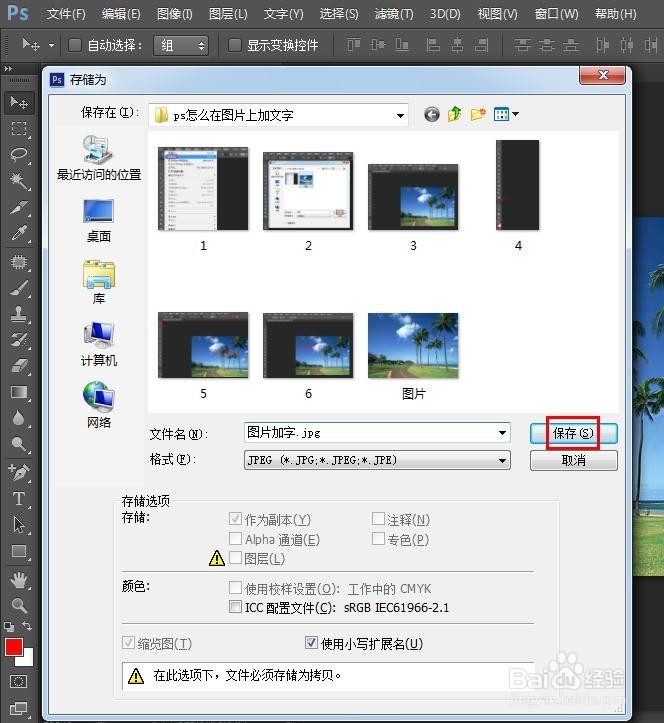Open Network (网络) location
The width and height of the screenshot is (664, 723).
tap(99, 406)
